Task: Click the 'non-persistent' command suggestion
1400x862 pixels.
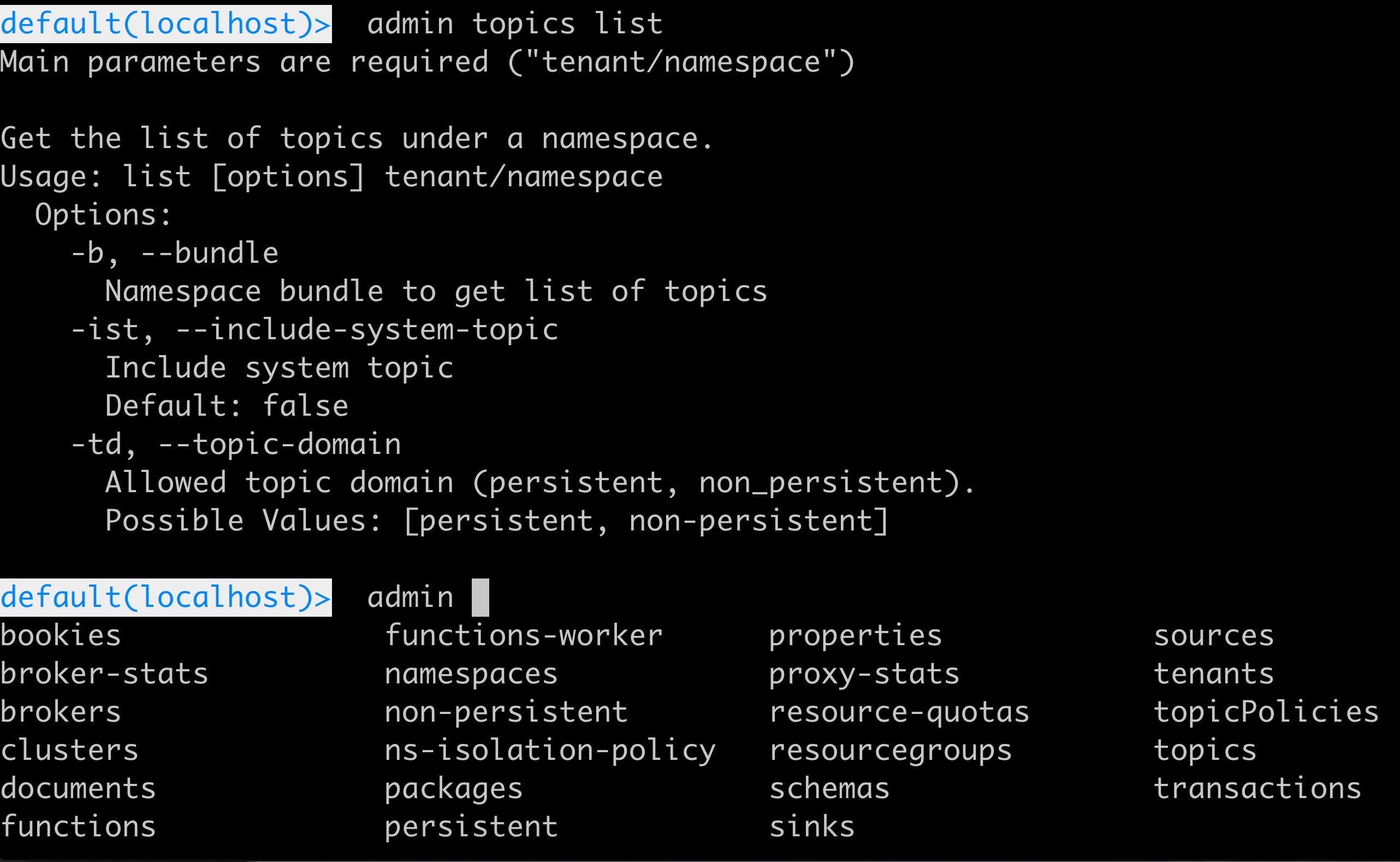Action: pyautogui.click(x=506, y=712)
